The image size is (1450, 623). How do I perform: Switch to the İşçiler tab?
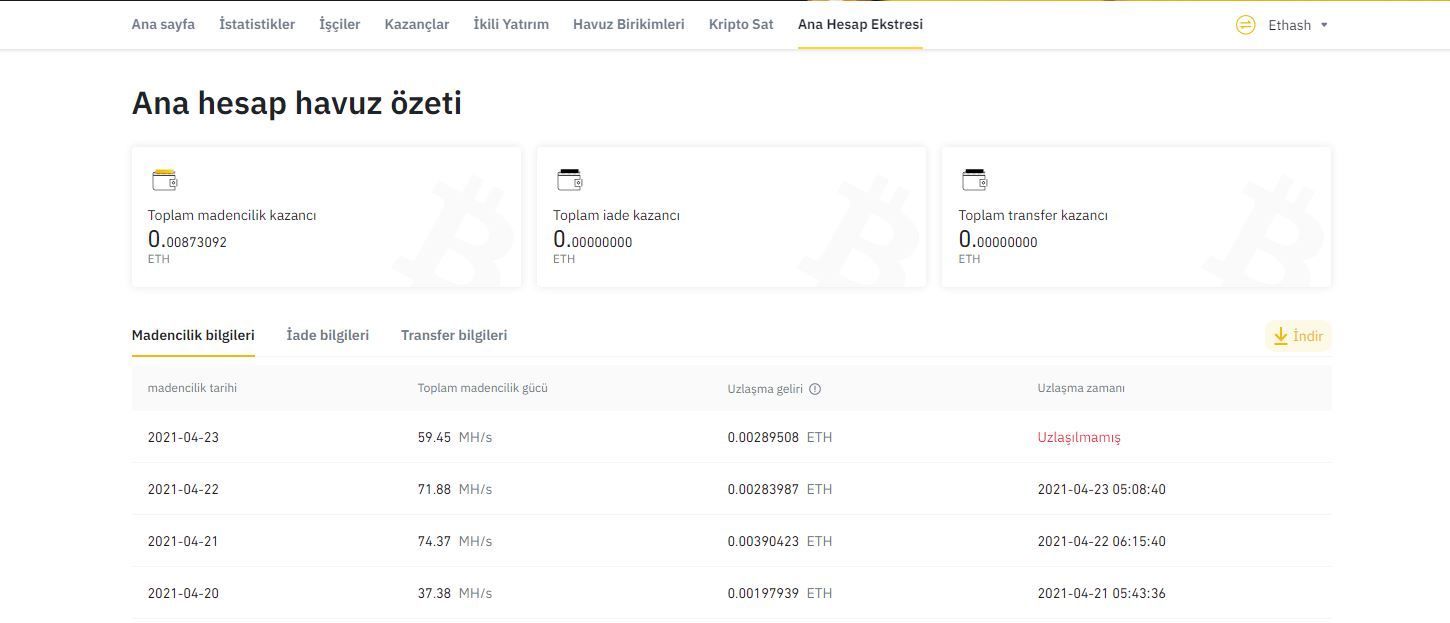coord(340,24)
